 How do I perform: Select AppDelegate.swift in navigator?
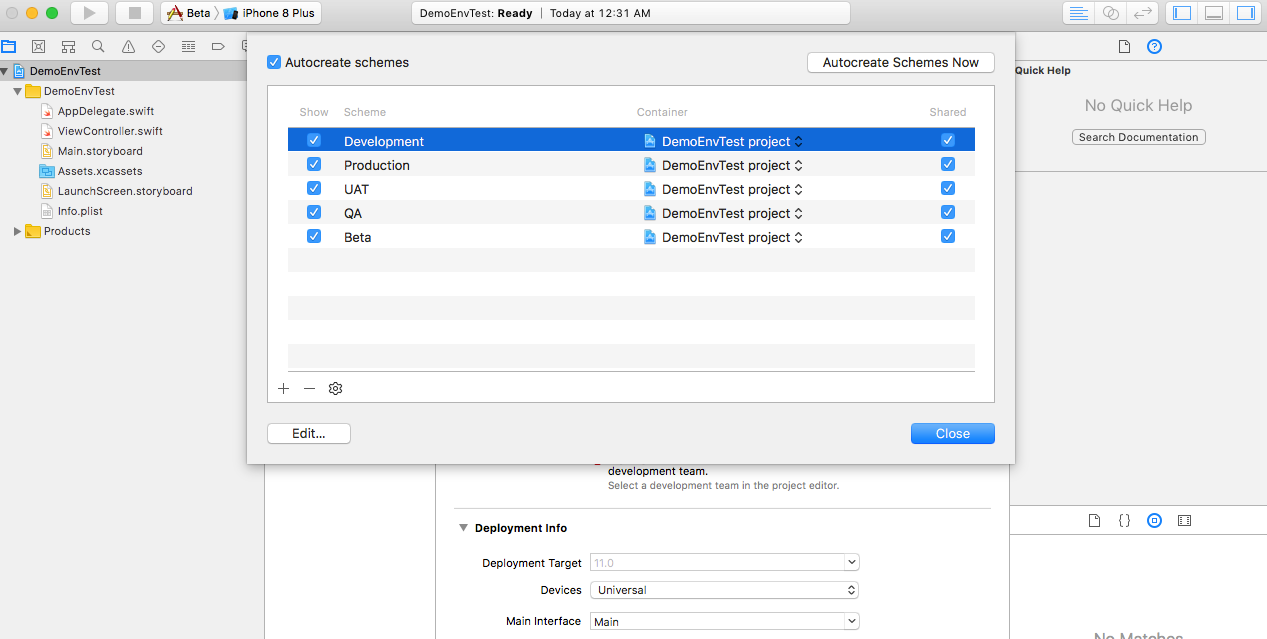pos(106,111)
